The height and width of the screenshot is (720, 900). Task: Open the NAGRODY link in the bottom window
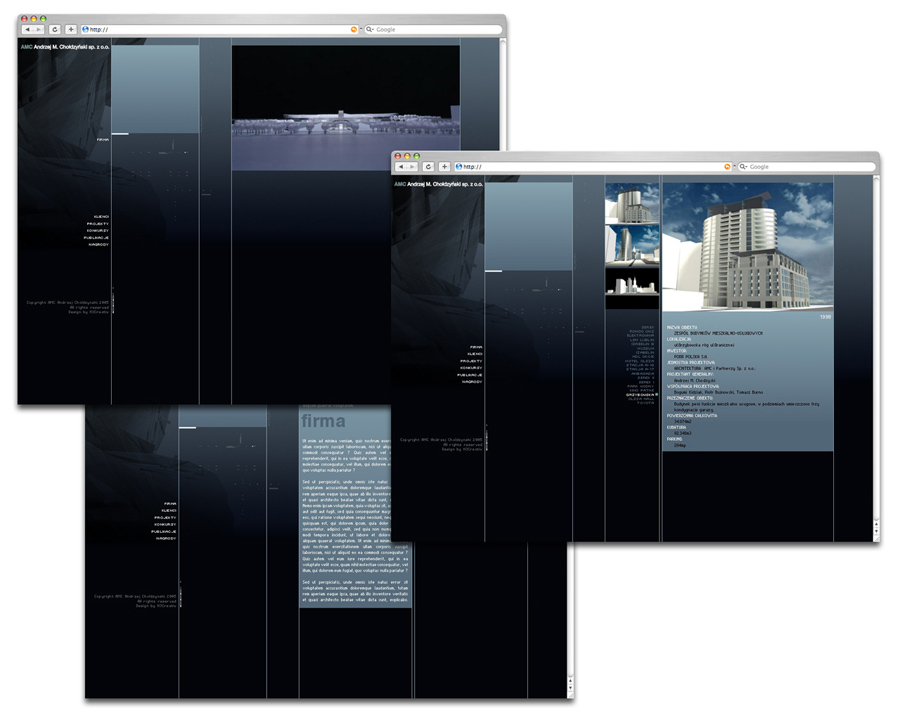(x=166, y=539)
